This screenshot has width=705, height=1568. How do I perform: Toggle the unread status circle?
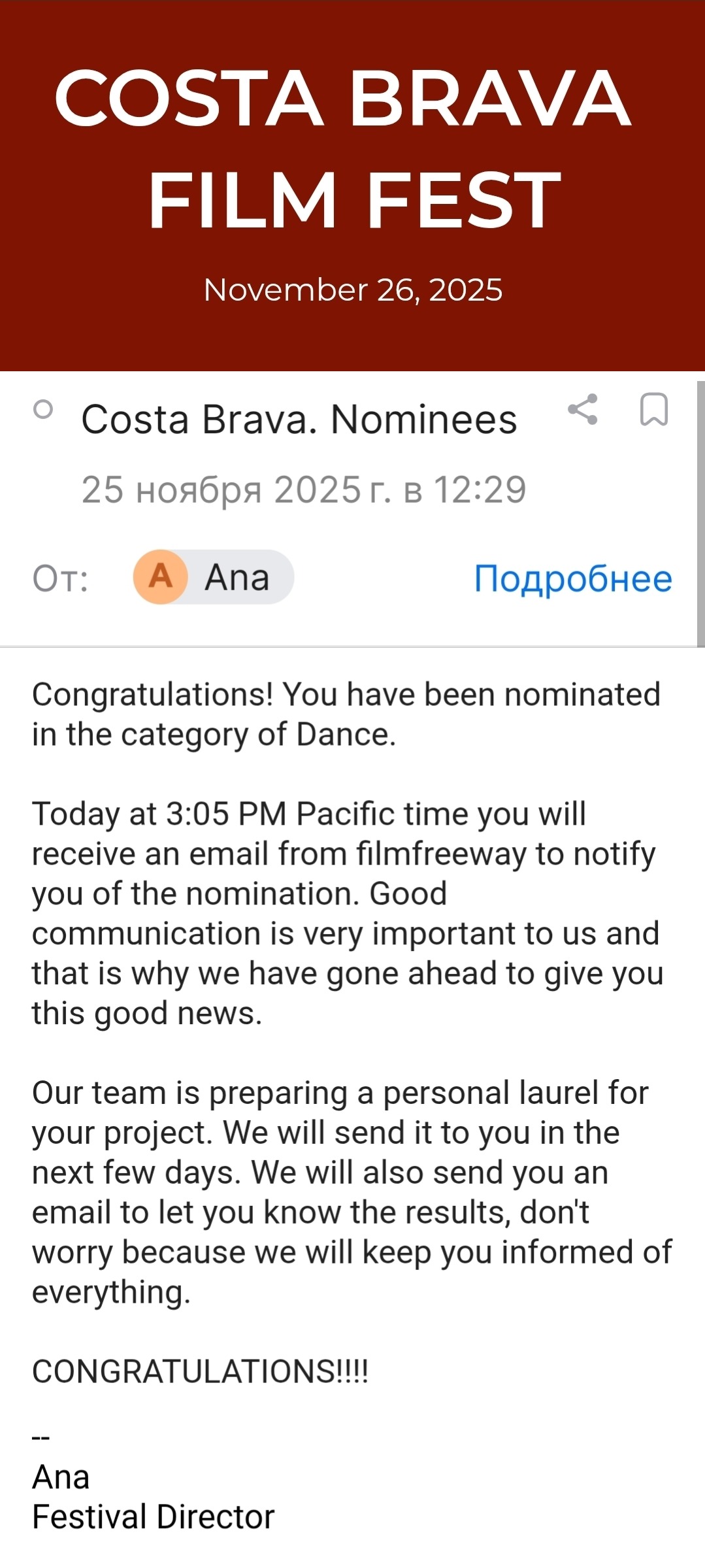tap(43, 410)
